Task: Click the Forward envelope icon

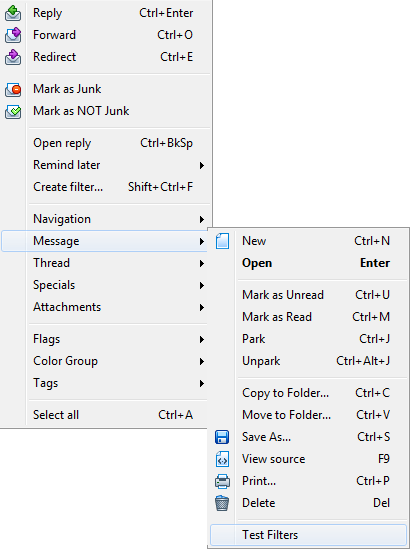Action: click(x=13, y=35)
